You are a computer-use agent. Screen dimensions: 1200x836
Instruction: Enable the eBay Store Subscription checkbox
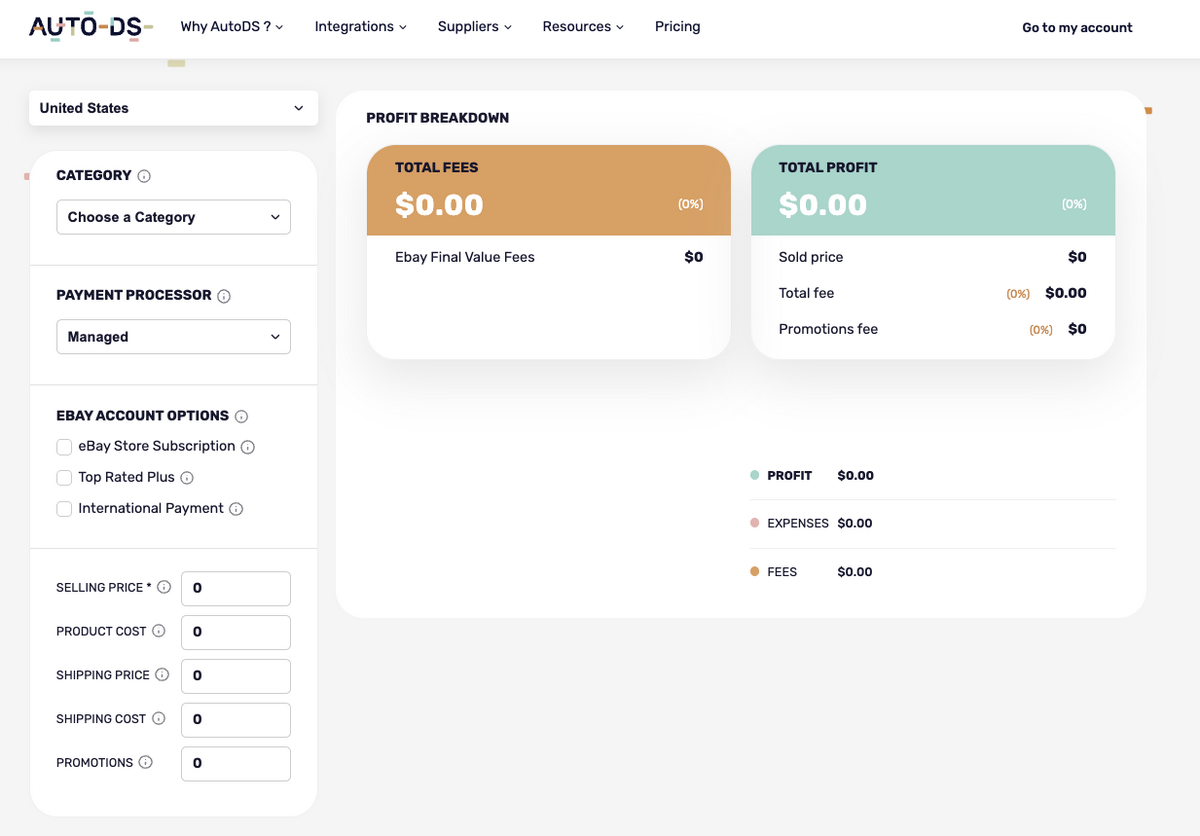pos(64,447)
